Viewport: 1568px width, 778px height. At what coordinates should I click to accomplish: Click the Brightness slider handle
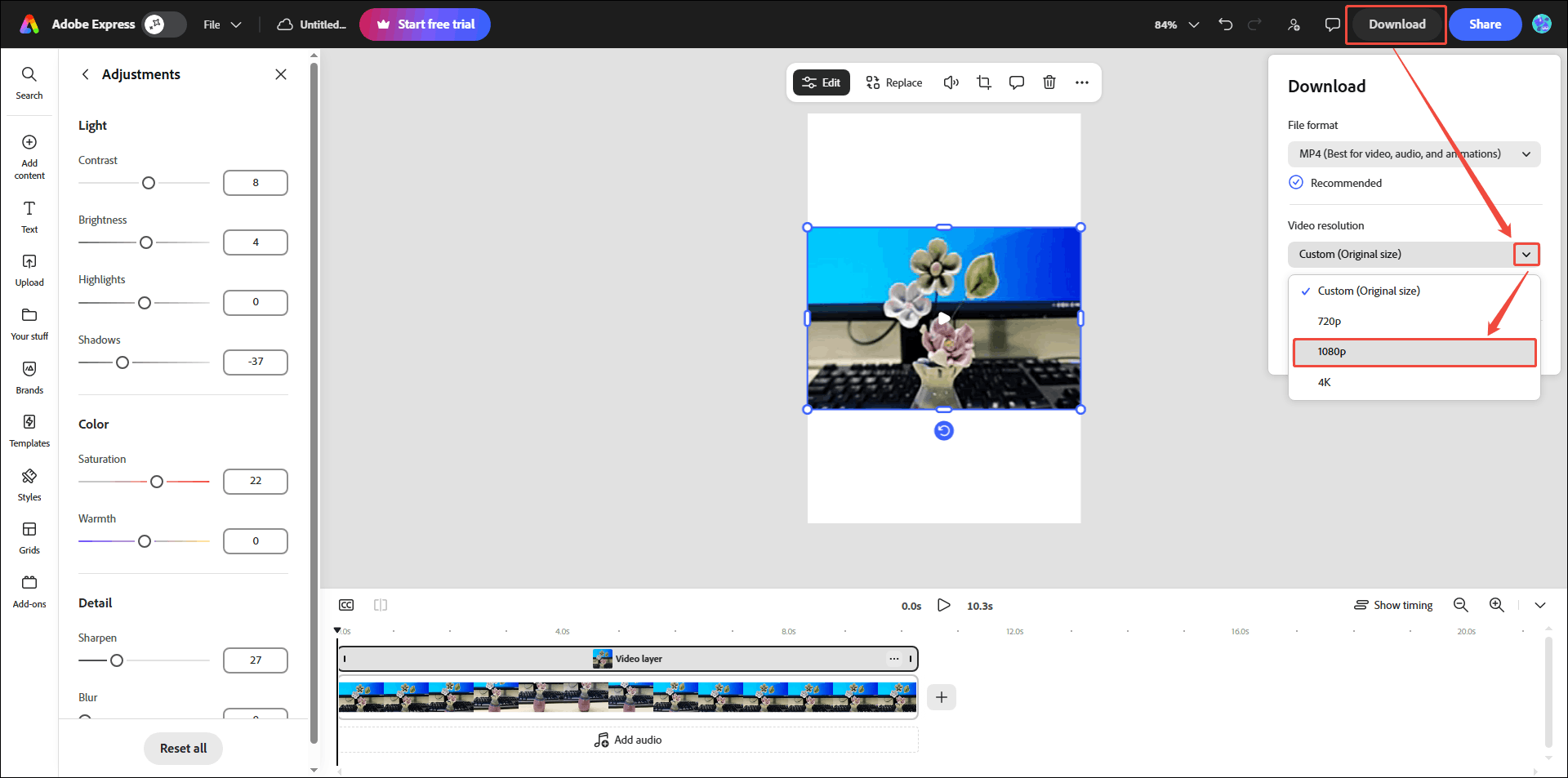tap(146, 242)
